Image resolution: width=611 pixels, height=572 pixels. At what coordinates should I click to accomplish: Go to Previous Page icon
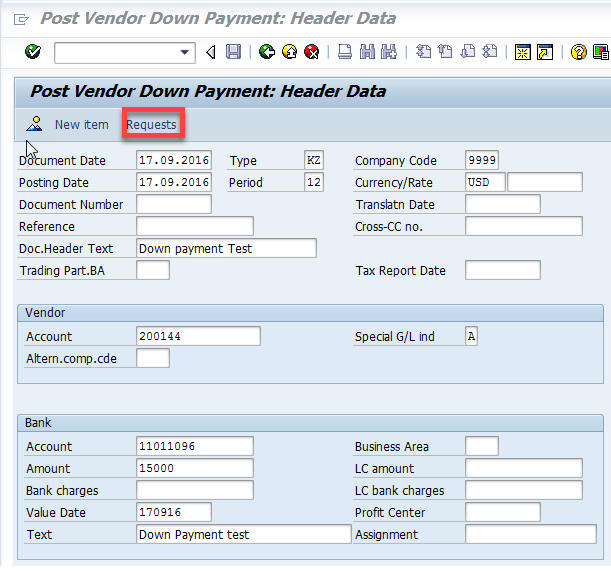click(x=445, y=52)
